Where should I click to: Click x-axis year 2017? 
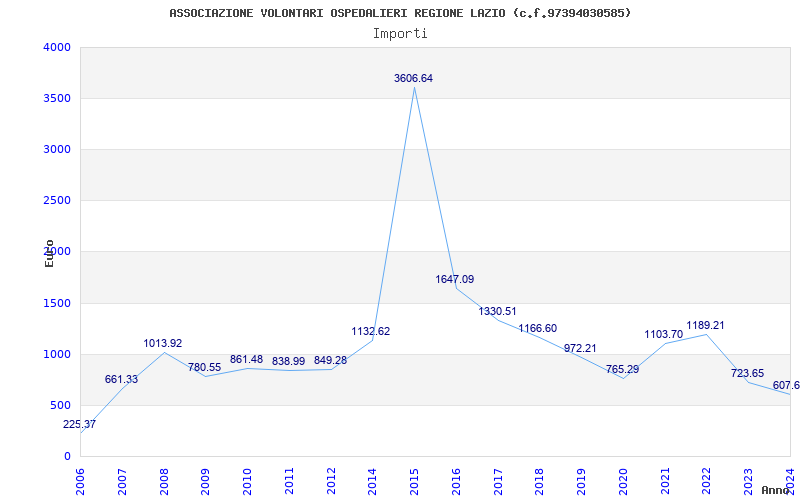point(498,482)
